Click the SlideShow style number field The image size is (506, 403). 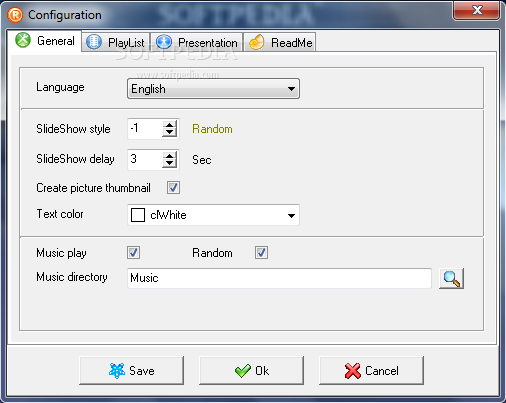145,129
